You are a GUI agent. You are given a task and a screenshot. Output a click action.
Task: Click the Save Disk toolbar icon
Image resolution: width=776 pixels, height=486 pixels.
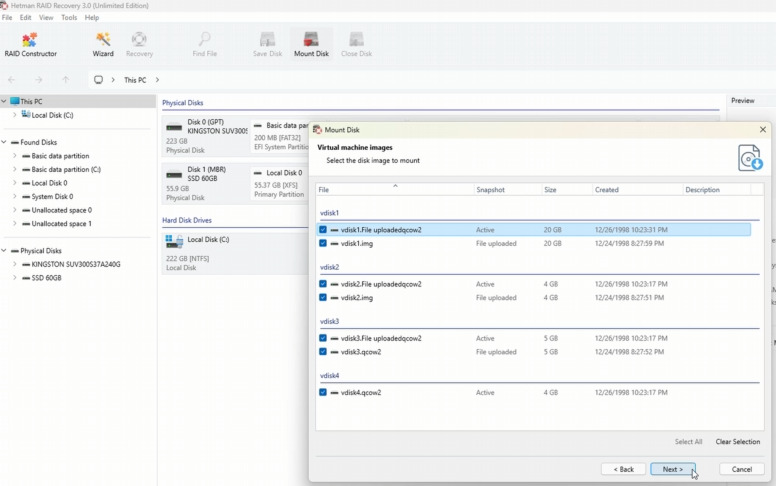click(x=267, y=45)
